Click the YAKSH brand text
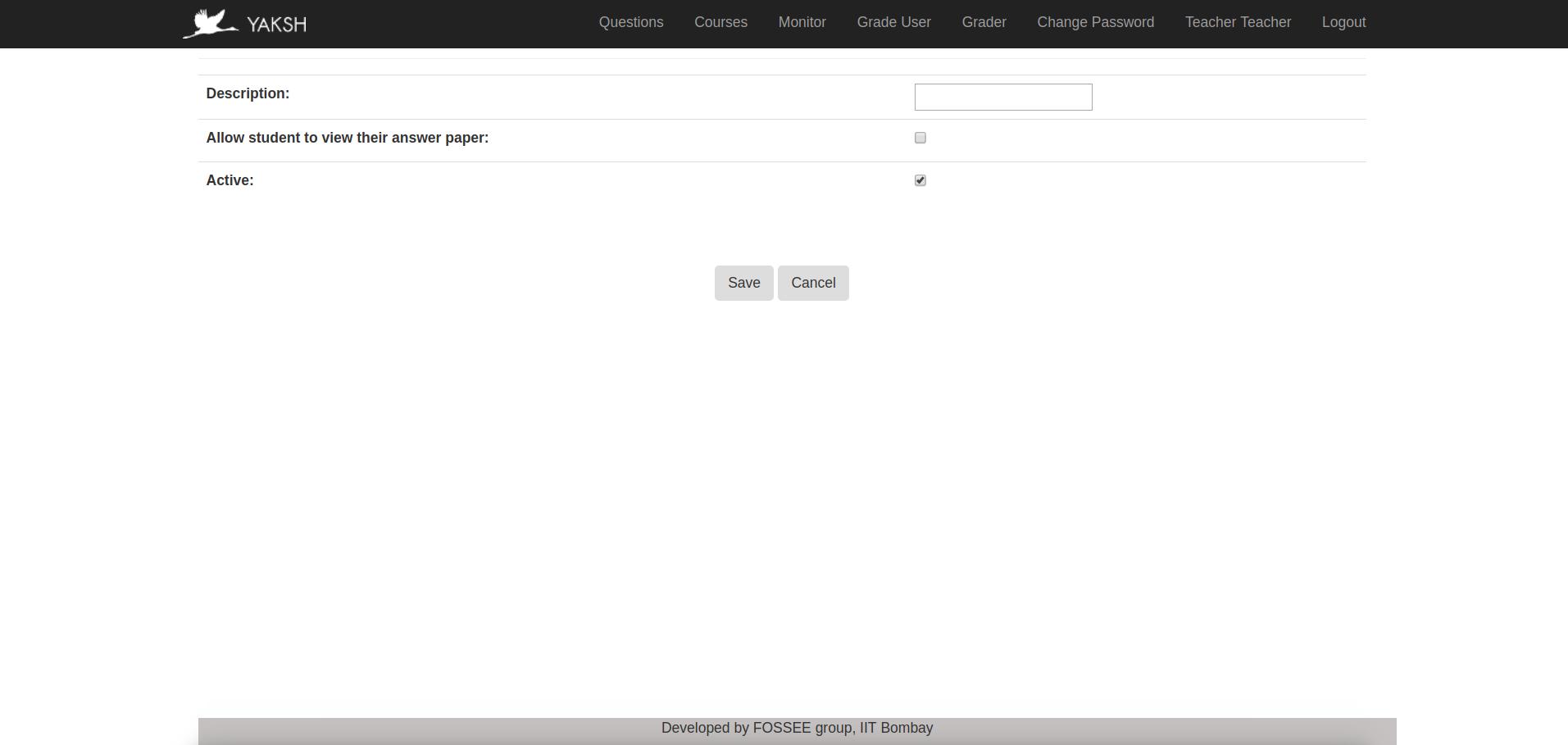Screen dimensions: 1568x745 [x=277, y=25]
